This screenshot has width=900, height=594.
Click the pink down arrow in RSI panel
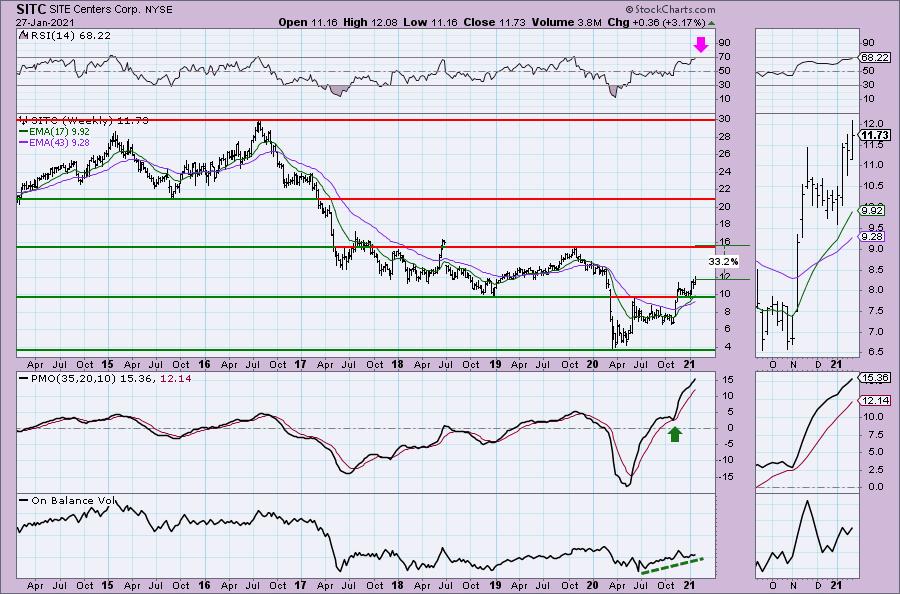(700, 44)
